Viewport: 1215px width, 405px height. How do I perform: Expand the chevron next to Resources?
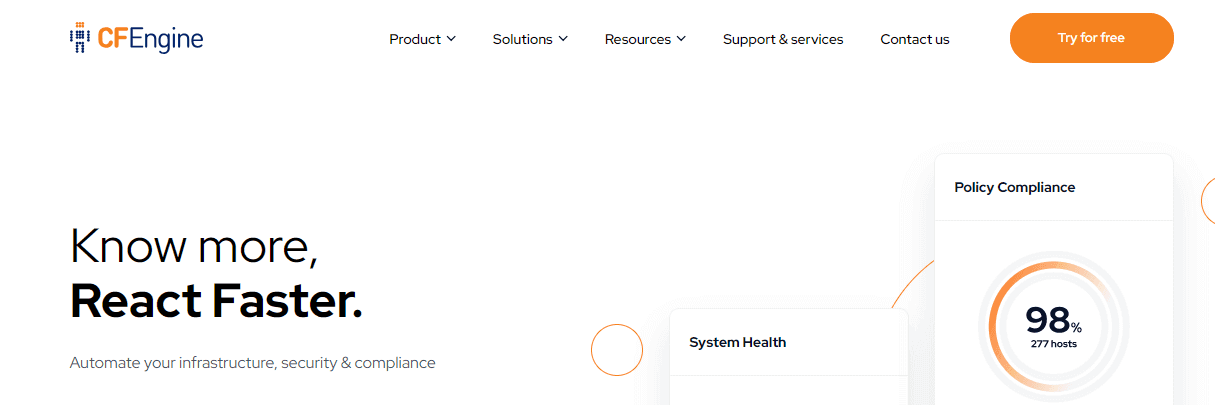pyautogui.click(x=681, y=39)
